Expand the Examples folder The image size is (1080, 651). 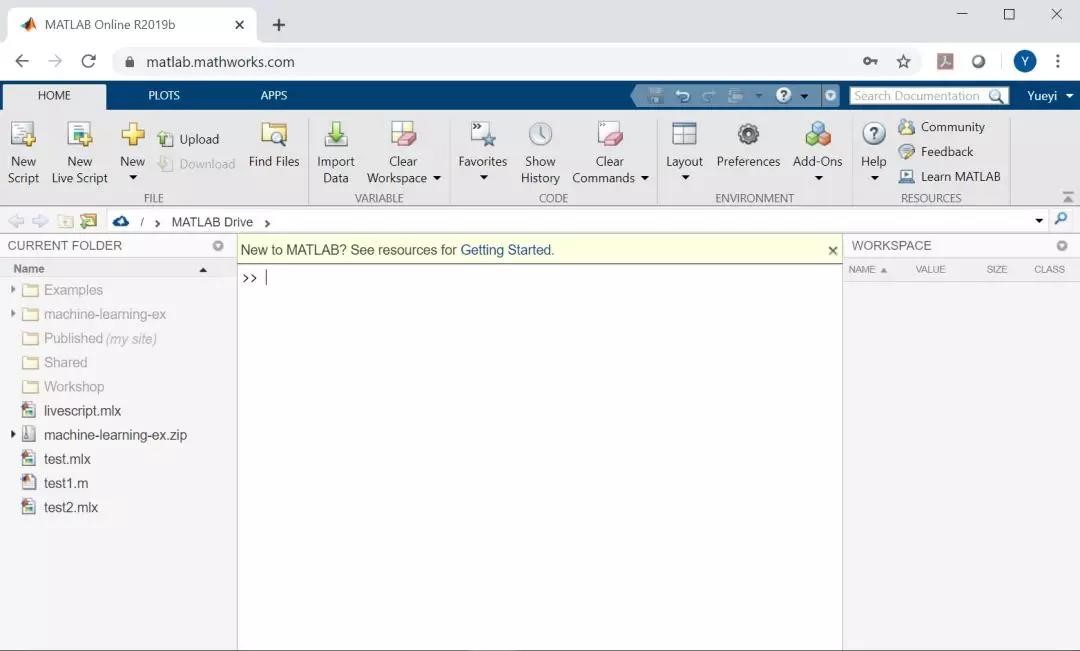pos(12,289)
